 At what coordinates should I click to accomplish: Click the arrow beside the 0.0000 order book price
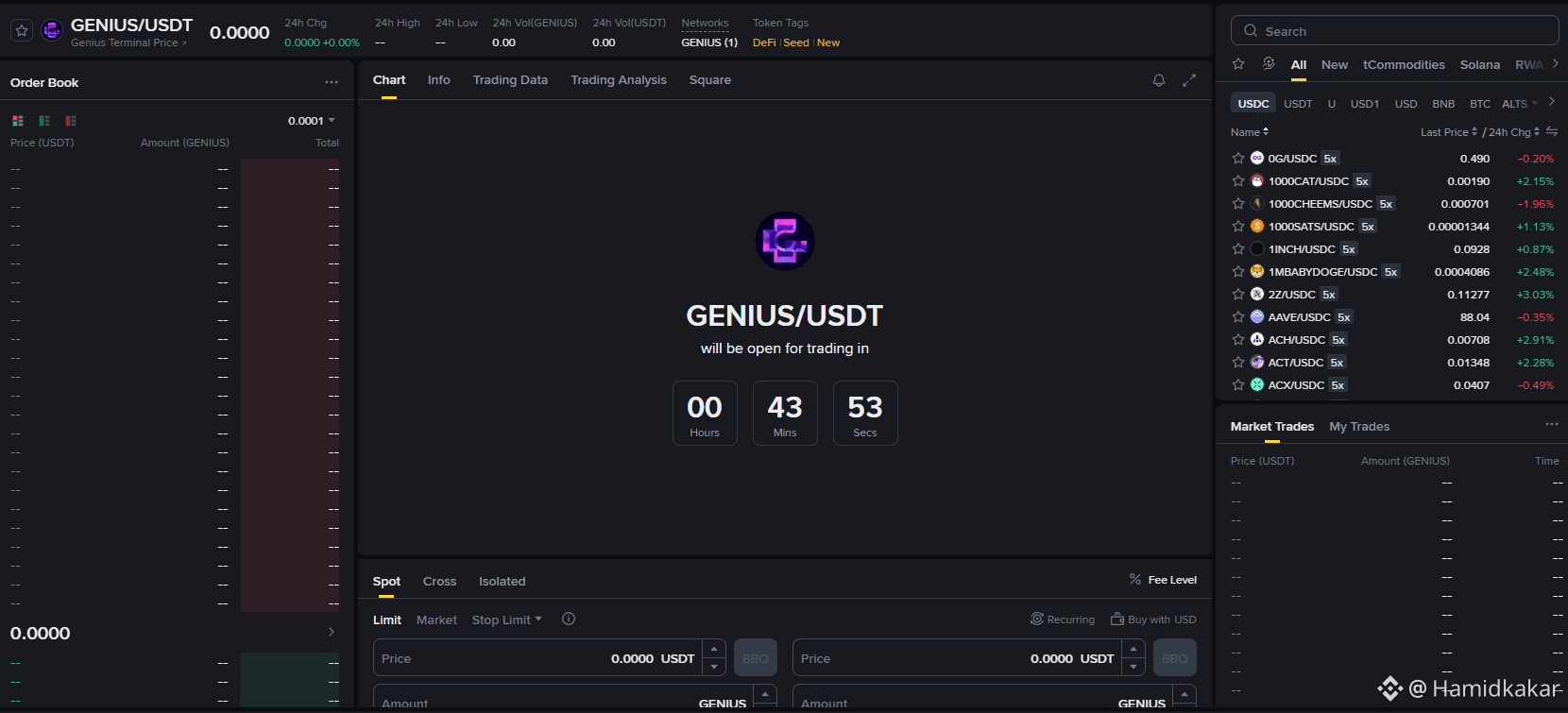[x=331, y=632]
